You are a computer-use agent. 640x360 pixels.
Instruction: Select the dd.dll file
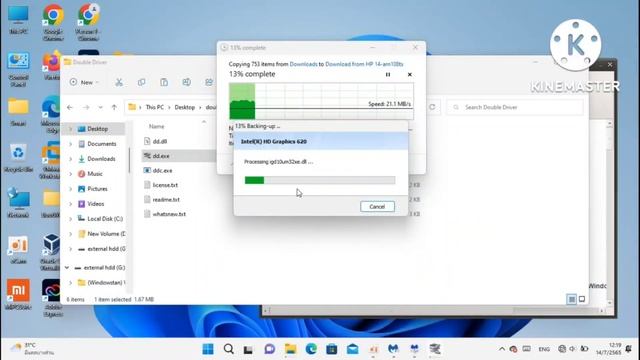pos(156,142)
